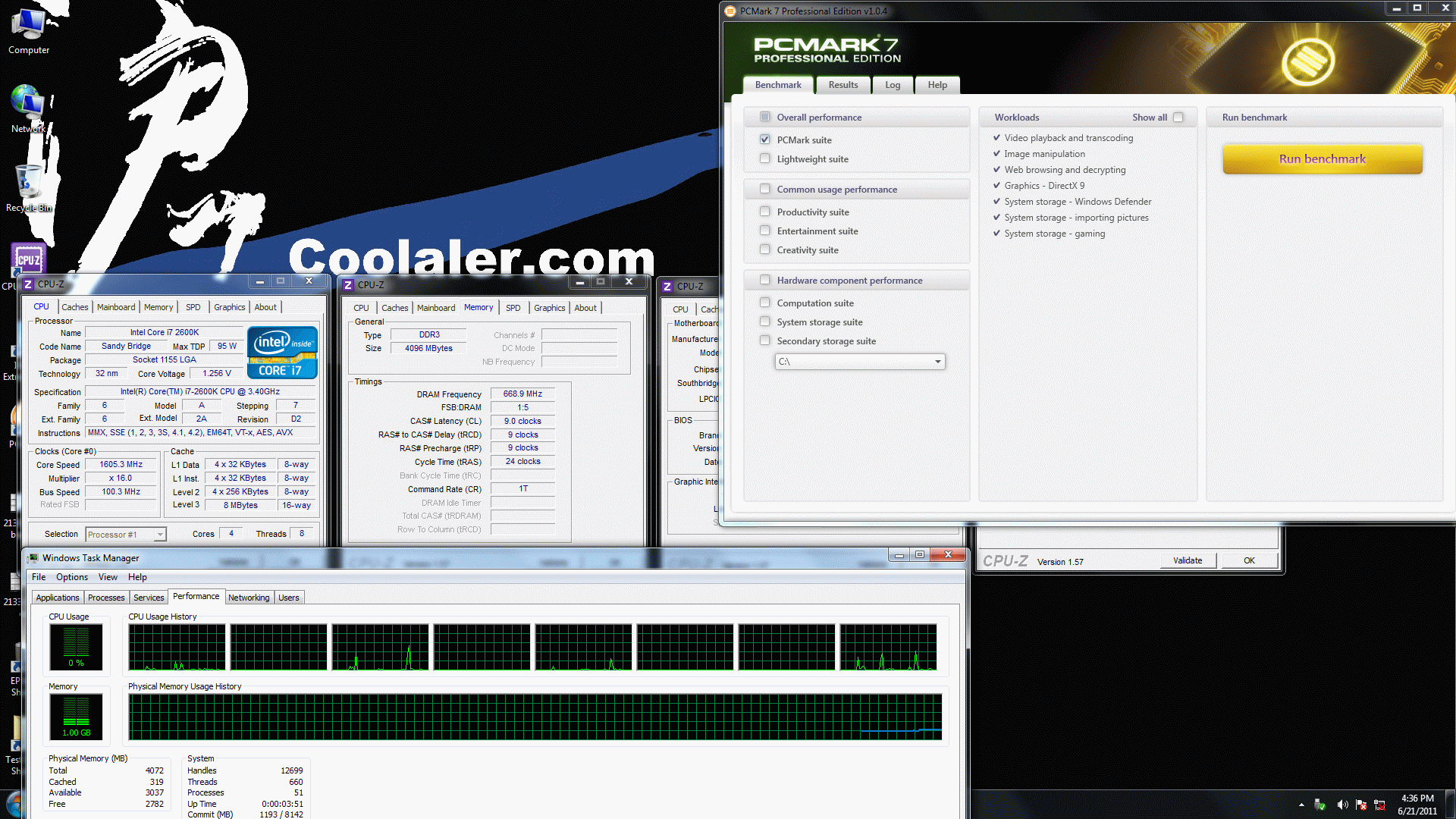This screenshot has width=1456, height=819.
Task: Open the Task Manager View menu
Action: (108, 577)
